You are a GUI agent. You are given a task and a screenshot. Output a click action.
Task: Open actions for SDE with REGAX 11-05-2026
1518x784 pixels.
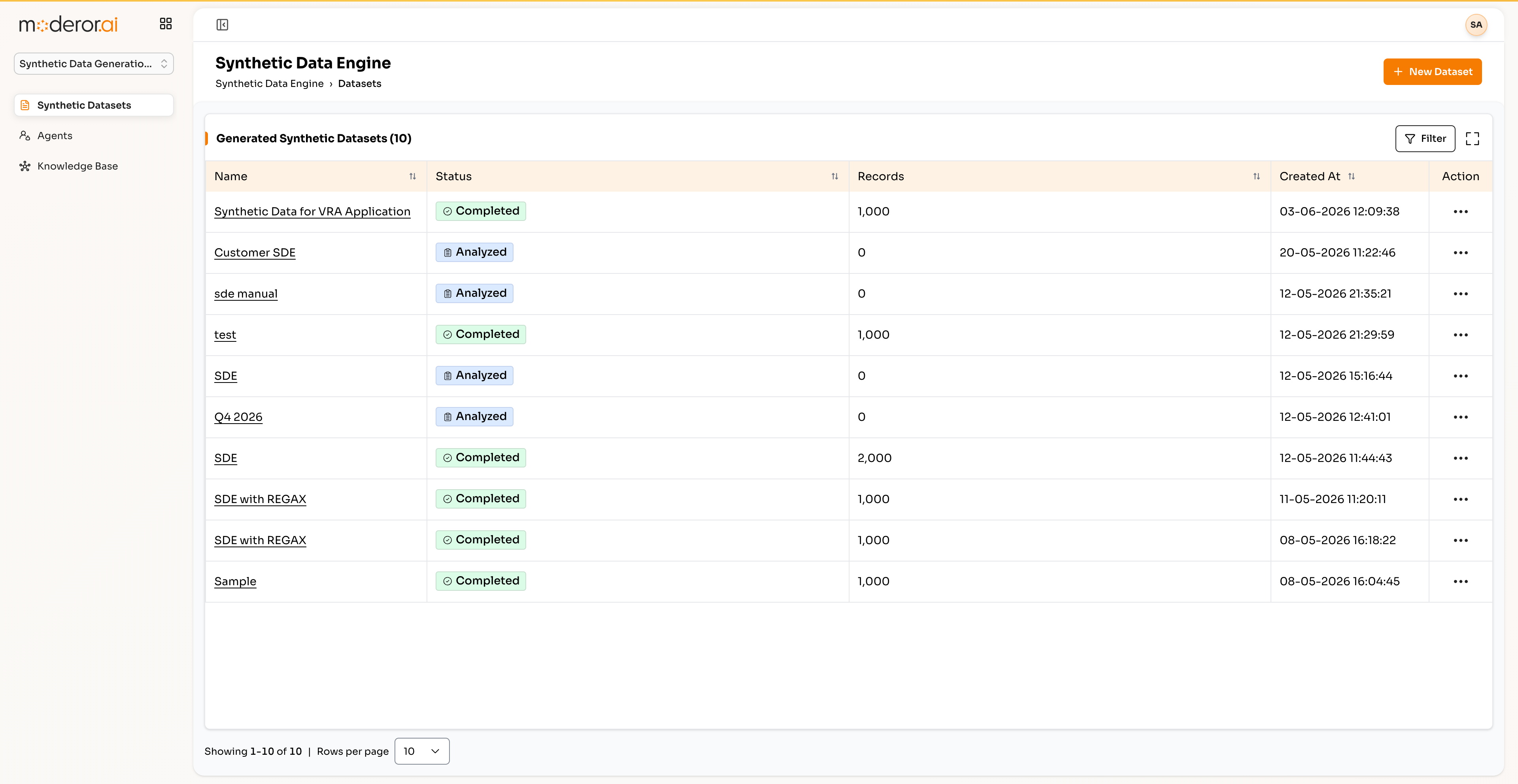point(1460,499)
